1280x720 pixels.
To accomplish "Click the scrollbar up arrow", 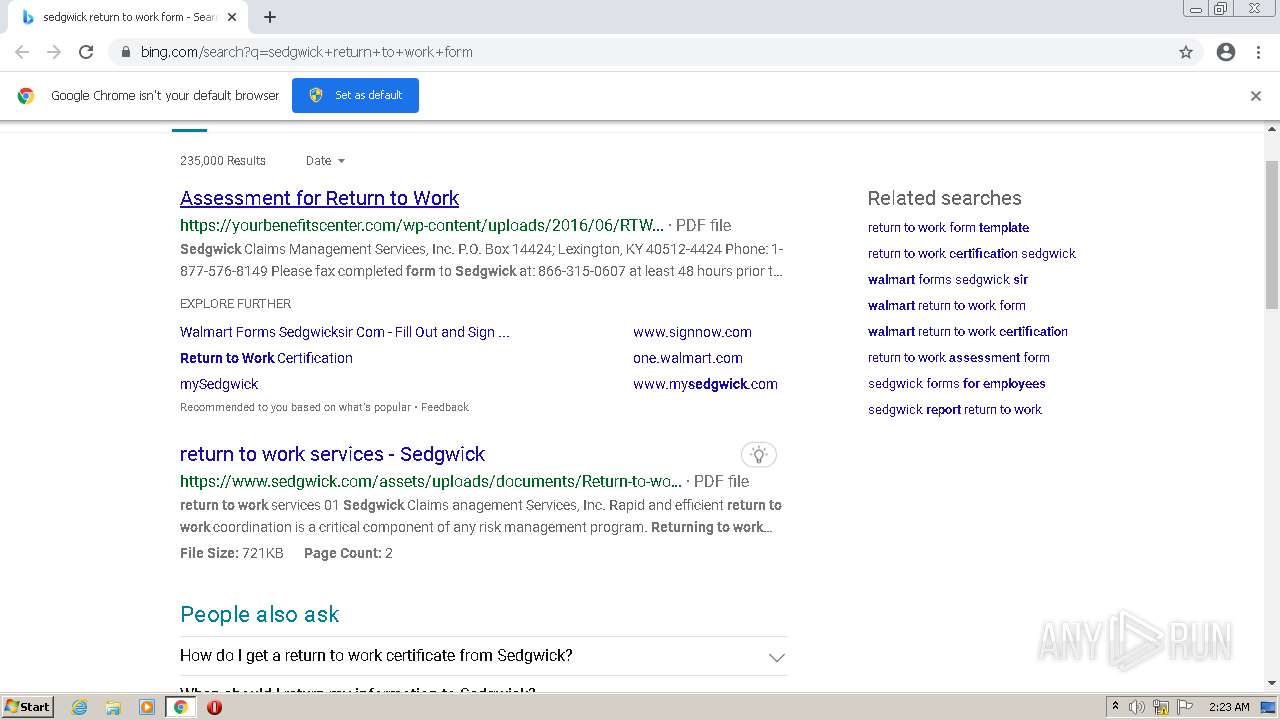I will click(1272, 129).
